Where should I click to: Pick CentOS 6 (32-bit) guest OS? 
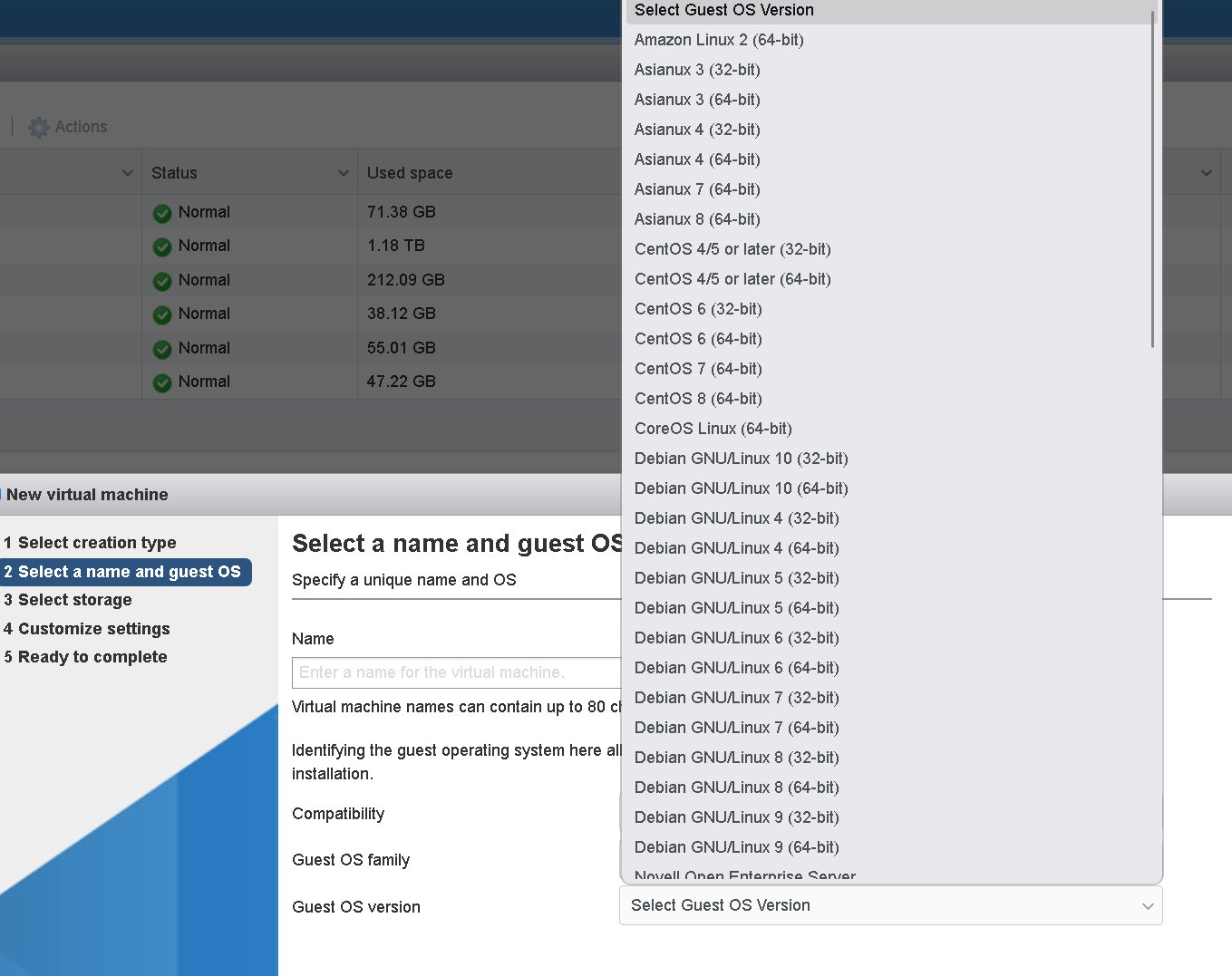coord(698,309)
